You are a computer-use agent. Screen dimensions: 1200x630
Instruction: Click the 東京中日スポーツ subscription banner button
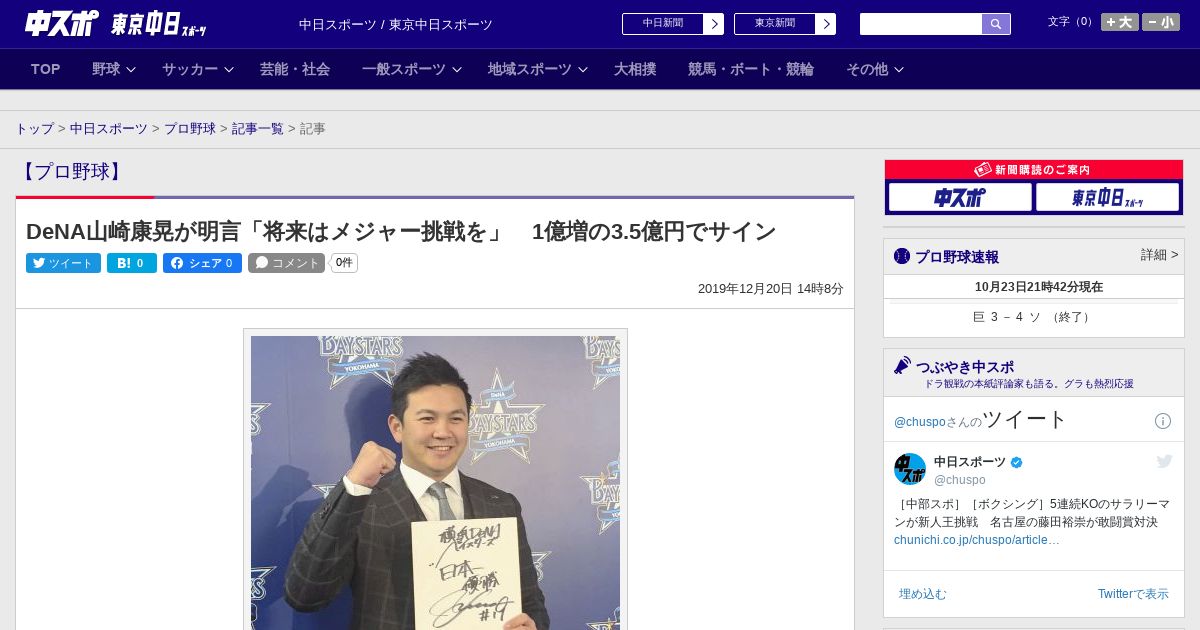pyautogui.click(x=1107, y=197)
